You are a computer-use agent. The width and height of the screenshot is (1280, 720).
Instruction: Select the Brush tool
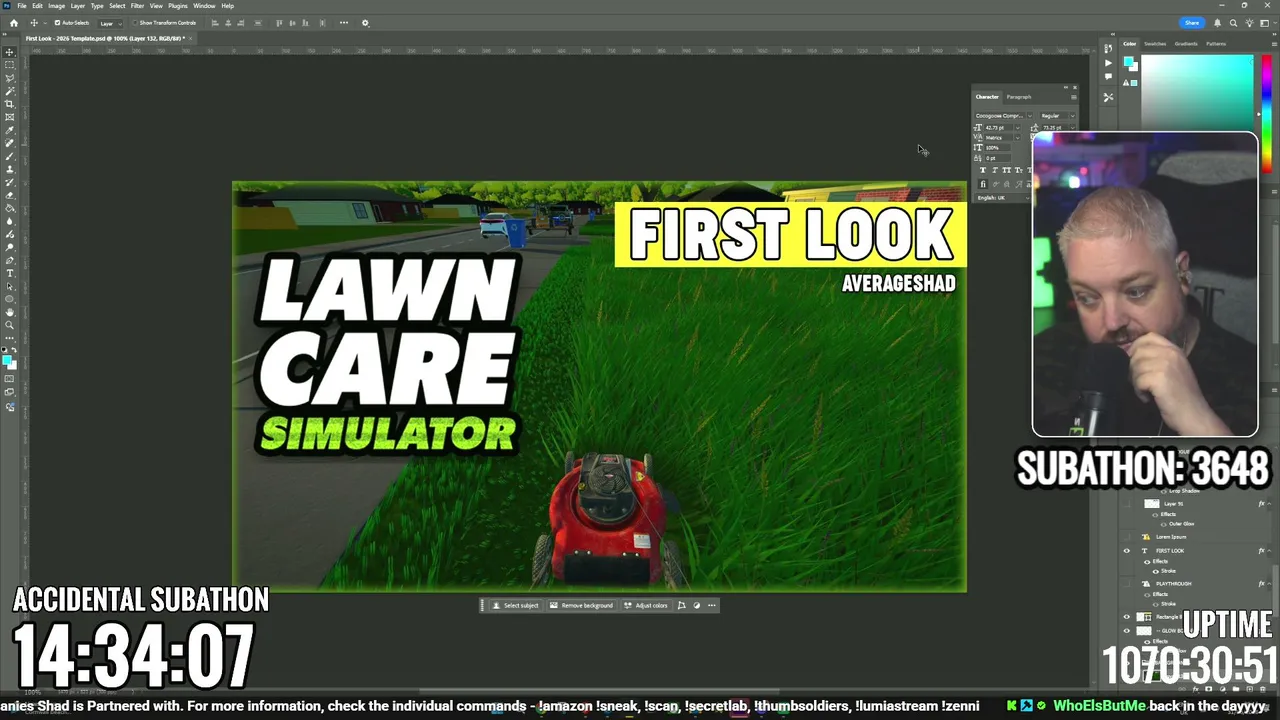click(10, 156)
